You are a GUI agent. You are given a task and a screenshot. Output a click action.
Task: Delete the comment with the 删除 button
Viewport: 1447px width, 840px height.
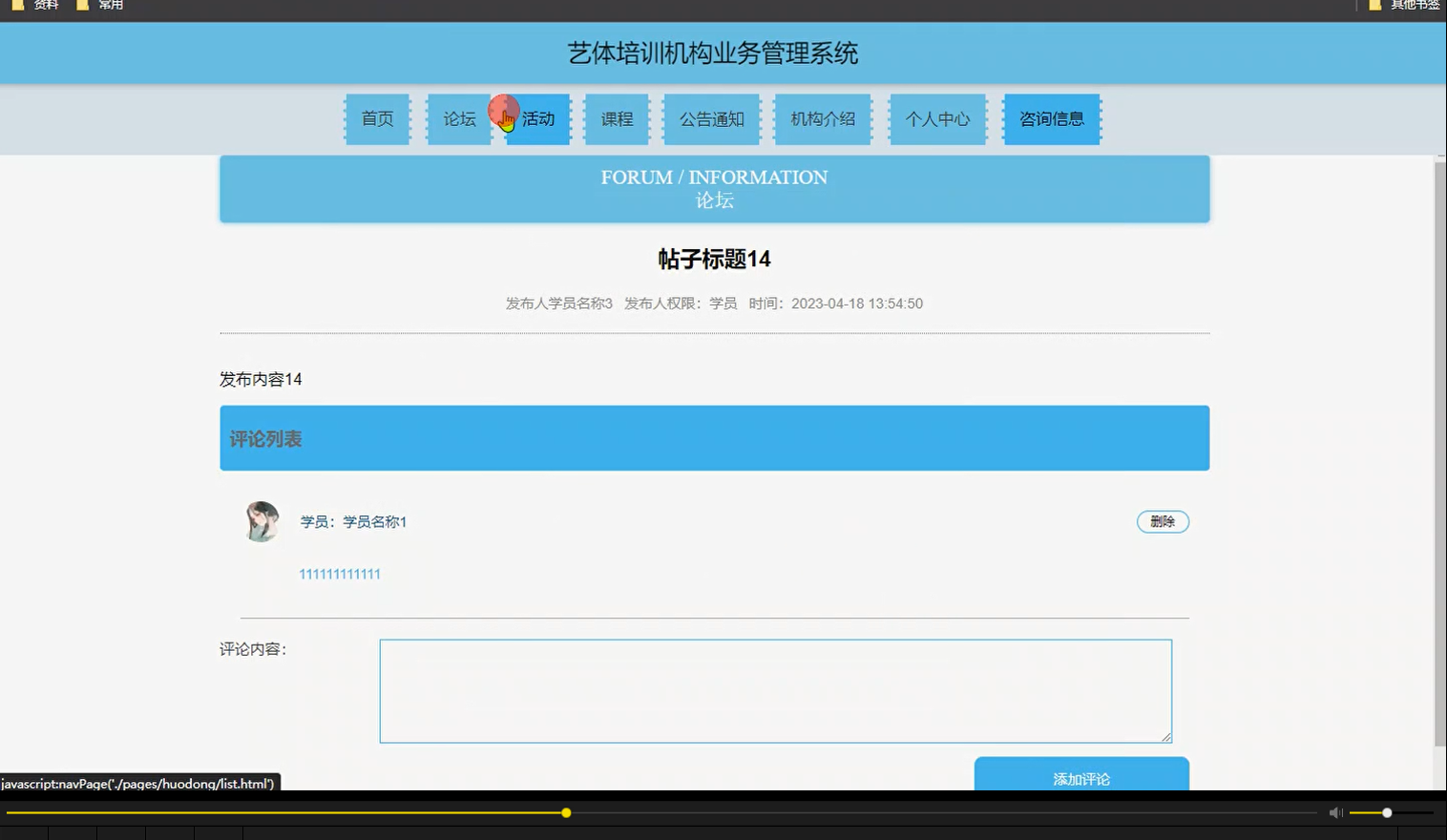[x=1163, y=521]
